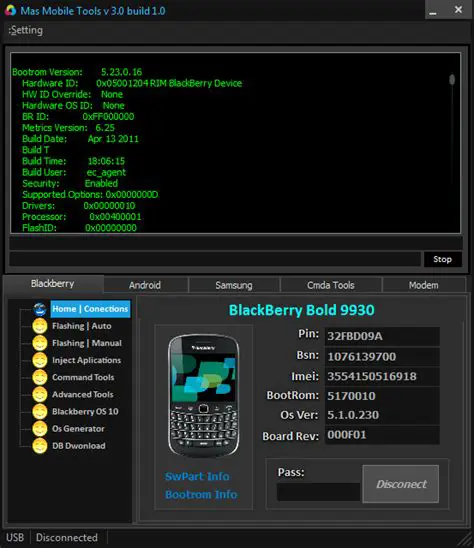
Task: Click the Security: Enabled log line
Action: point(70,183)
